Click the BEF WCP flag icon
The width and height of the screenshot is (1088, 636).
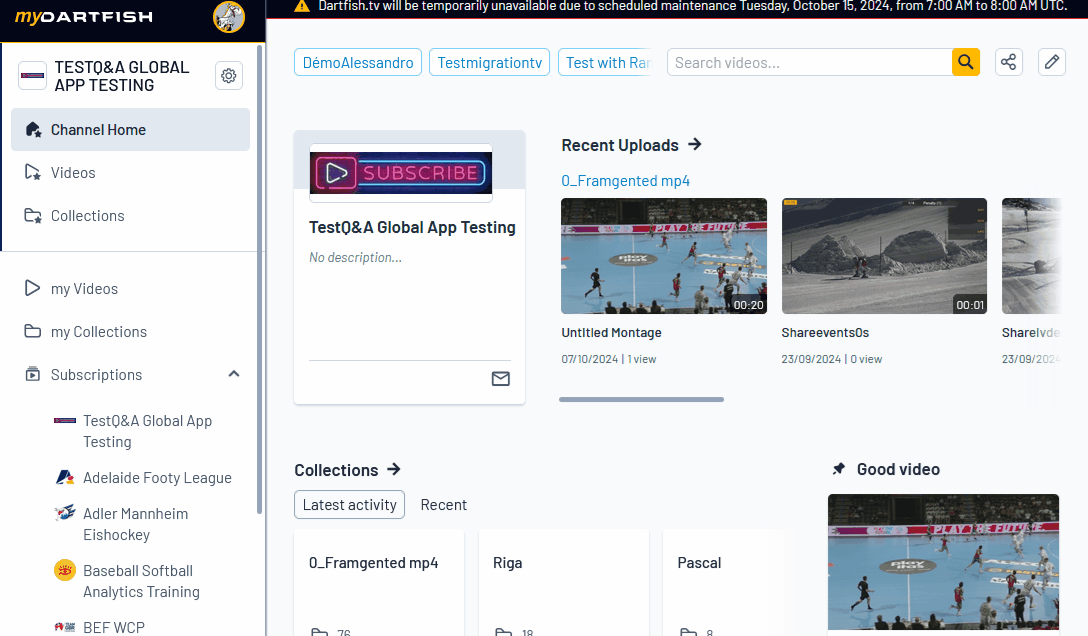[65, 627]
